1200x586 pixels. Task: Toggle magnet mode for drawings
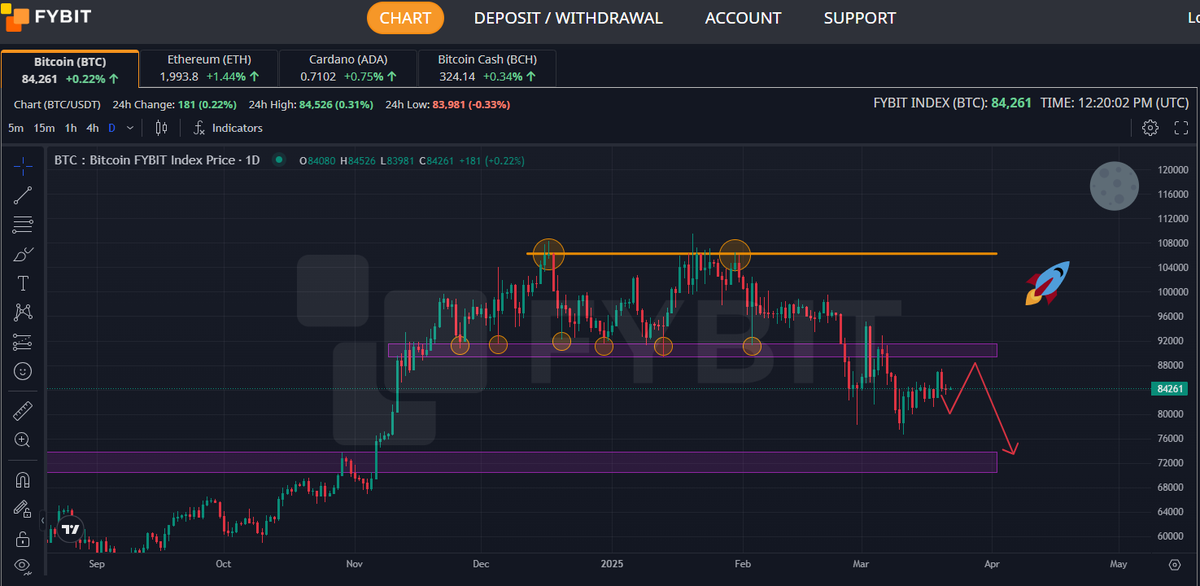[x=23, y=479]
